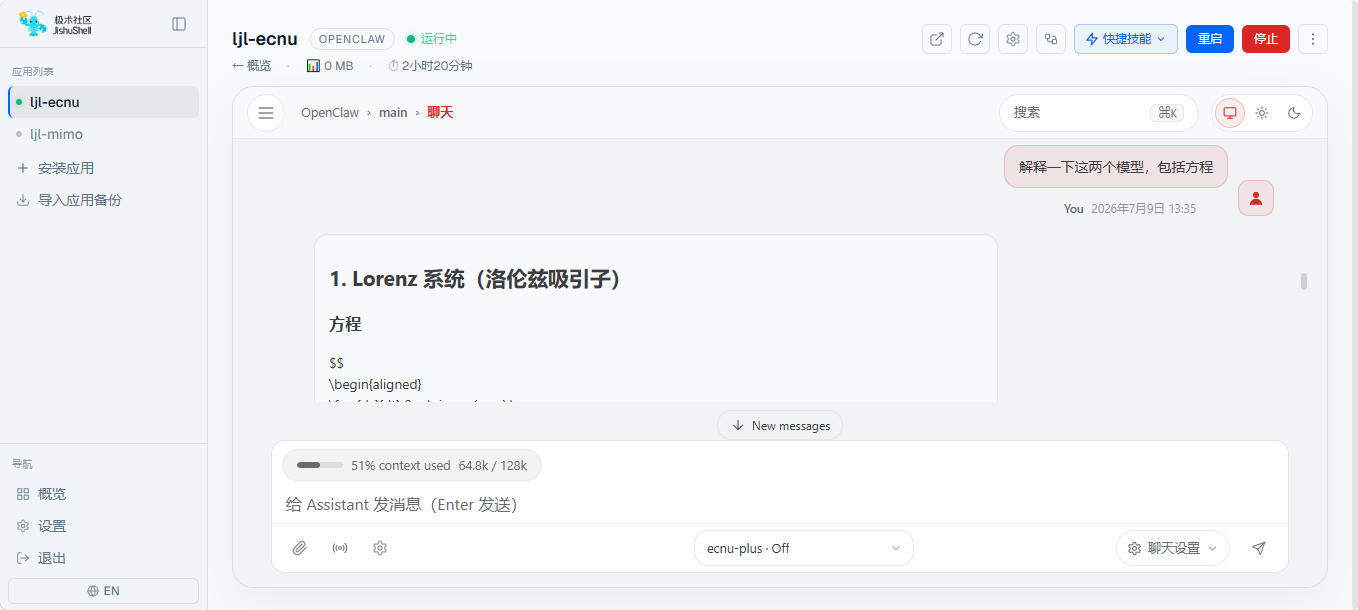This screenshot has width=1358, height=610.
Task: Click the red 停止 button
Action: point(1266,39)
